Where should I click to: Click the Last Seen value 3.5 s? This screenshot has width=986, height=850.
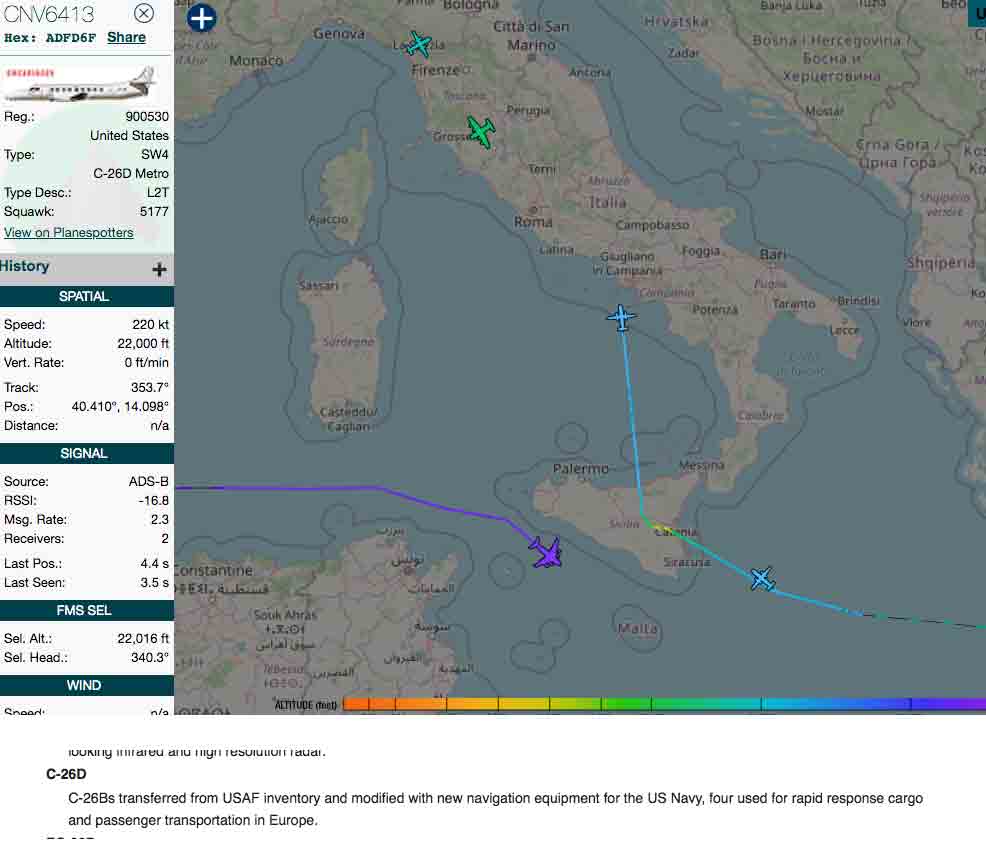pyautogui.click(x=155, y=583)
